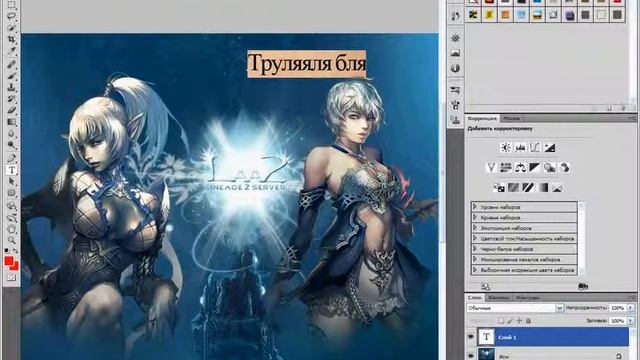Open the Layers panel options menu
Screen dimensions: 640x360
click(632, 298)
